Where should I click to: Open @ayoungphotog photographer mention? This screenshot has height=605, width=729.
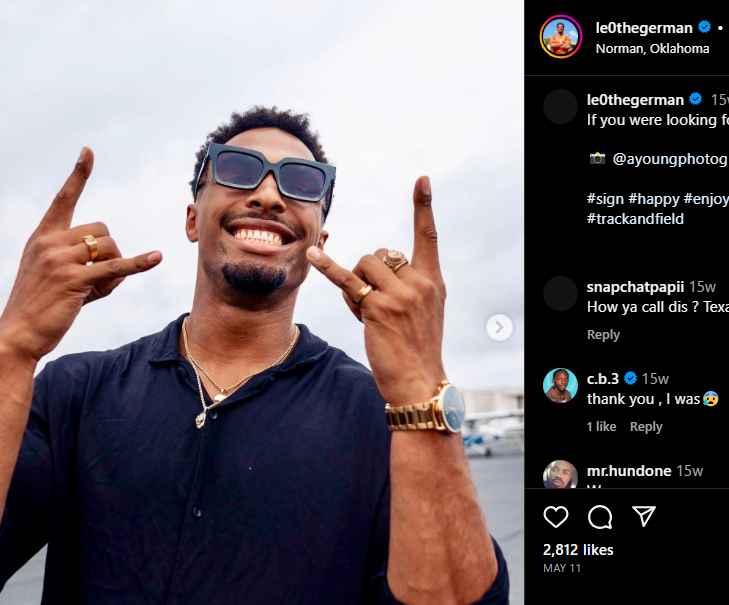point(670,159)
